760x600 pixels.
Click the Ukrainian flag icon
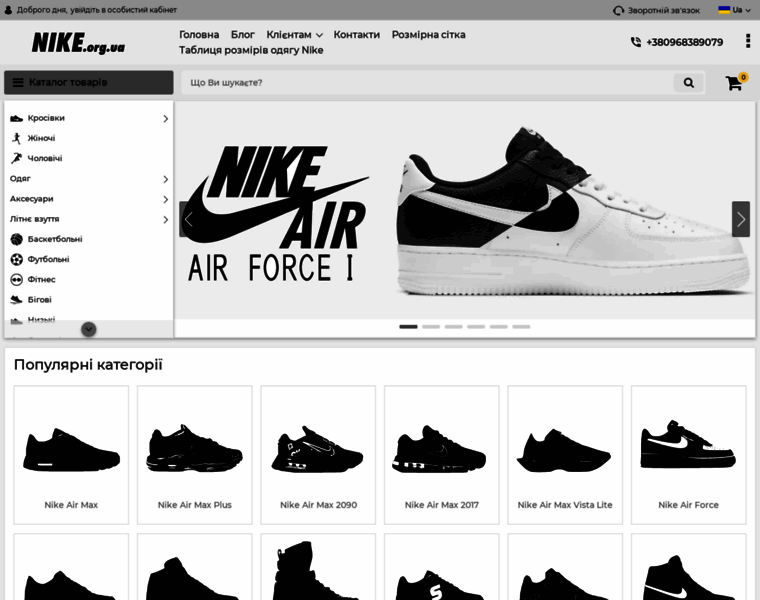(x=724, y=10)
